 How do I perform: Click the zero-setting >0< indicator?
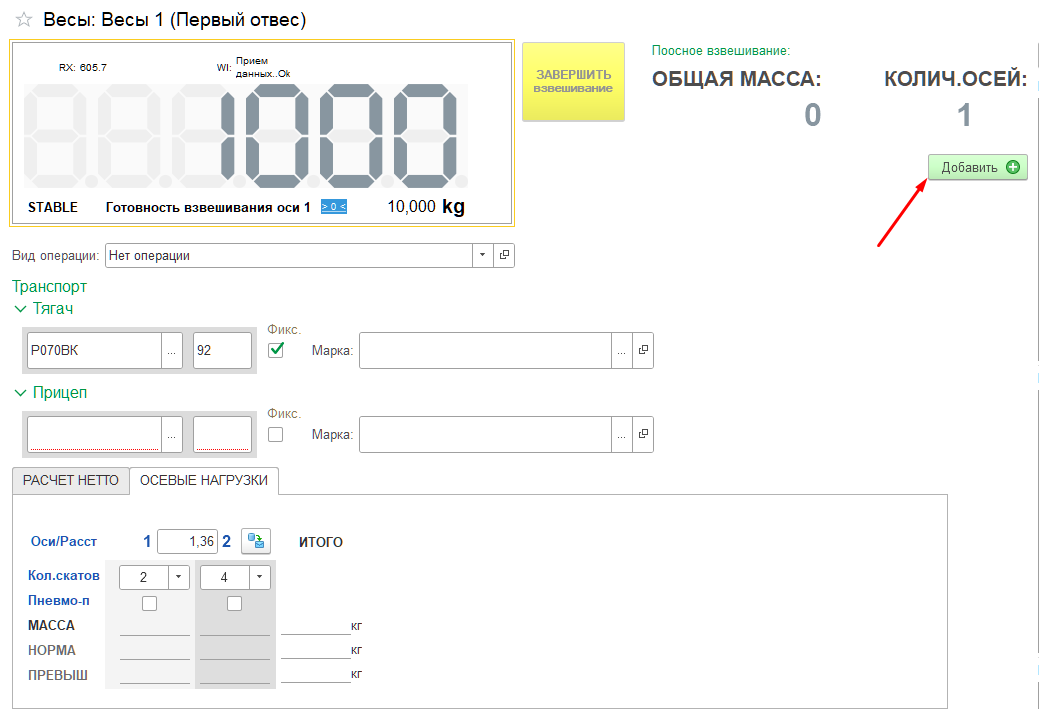tap(334, 207)
